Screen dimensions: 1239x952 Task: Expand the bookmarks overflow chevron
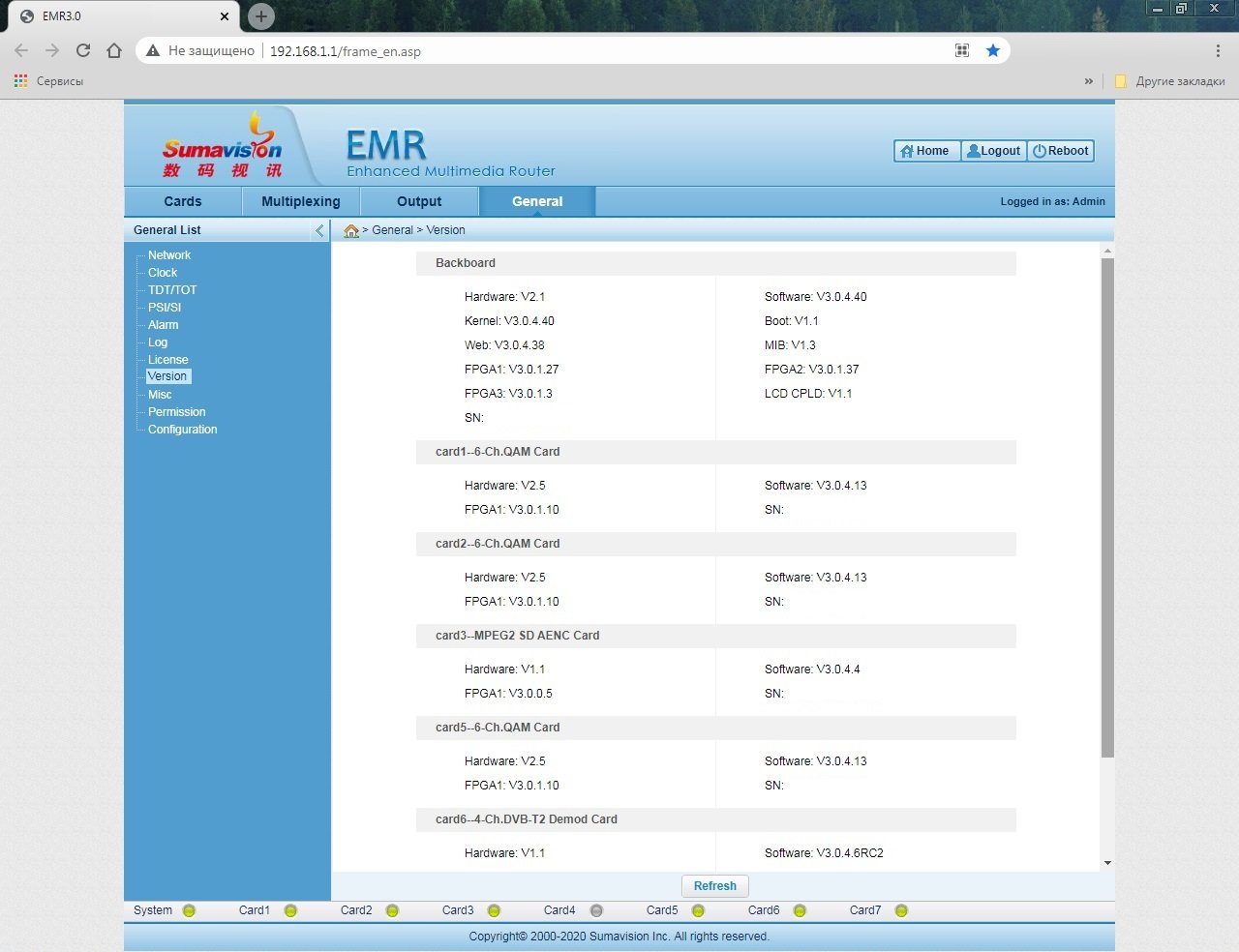point(1089,81)
